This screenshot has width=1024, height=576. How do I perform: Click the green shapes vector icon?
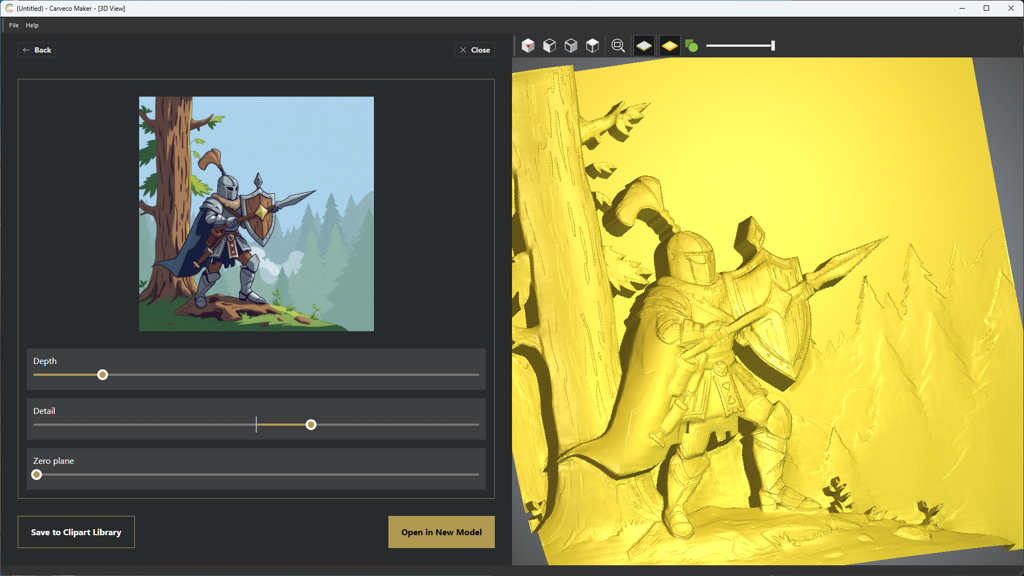point(691,46)
